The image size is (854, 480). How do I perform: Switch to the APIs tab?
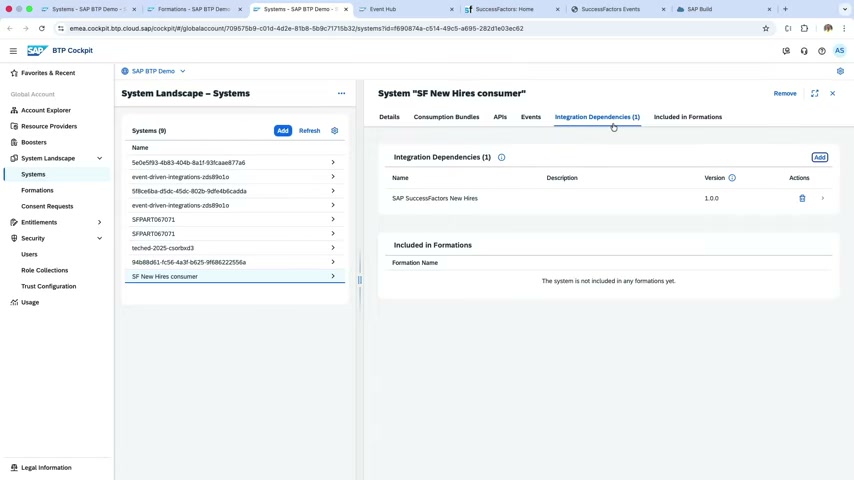(x=500, y=117)
